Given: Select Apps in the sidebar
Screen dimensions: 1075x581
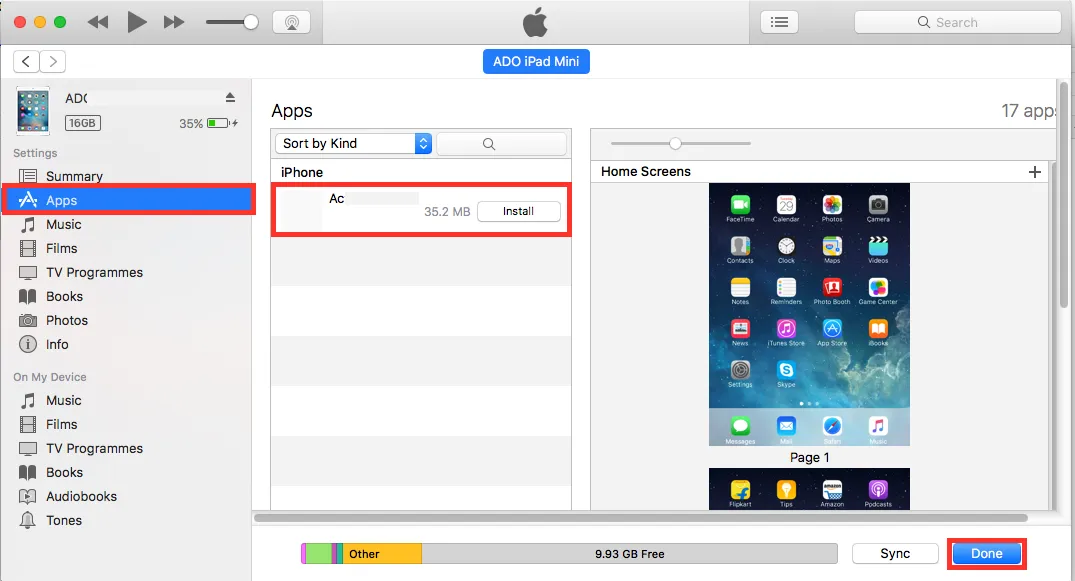Looking at the screenshot, I should pos(129,200).
